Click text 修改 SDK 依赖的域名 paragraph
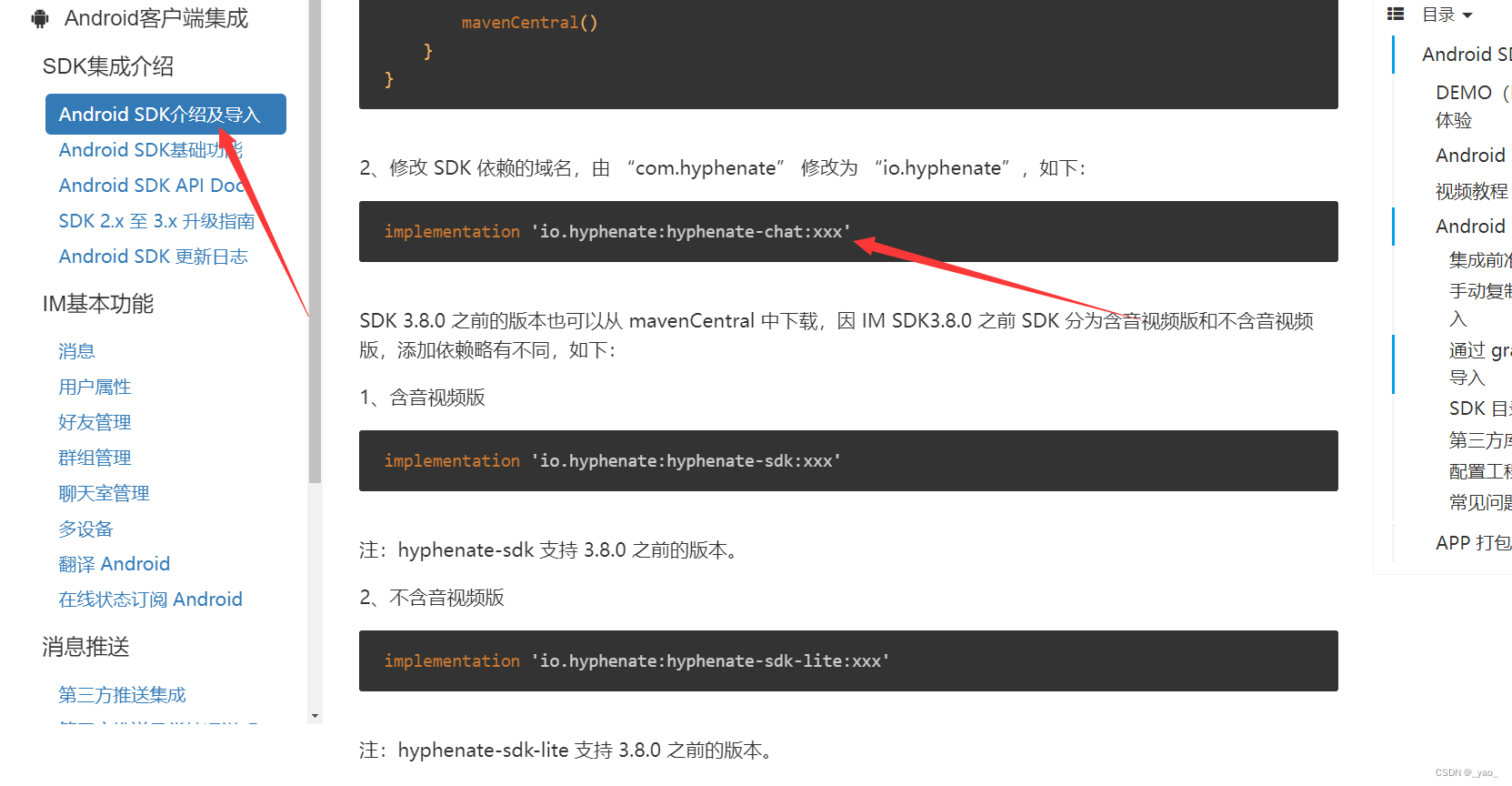 click(723, 168)
